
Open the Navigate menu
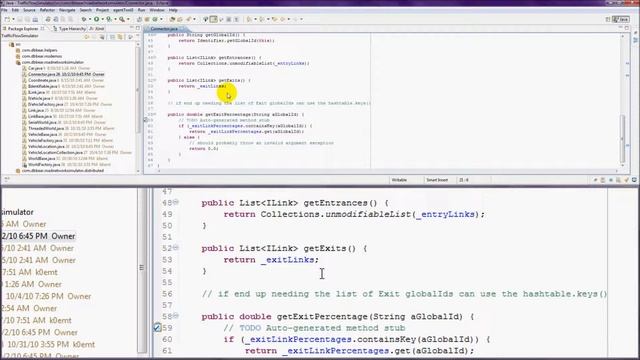click(67, 10)
